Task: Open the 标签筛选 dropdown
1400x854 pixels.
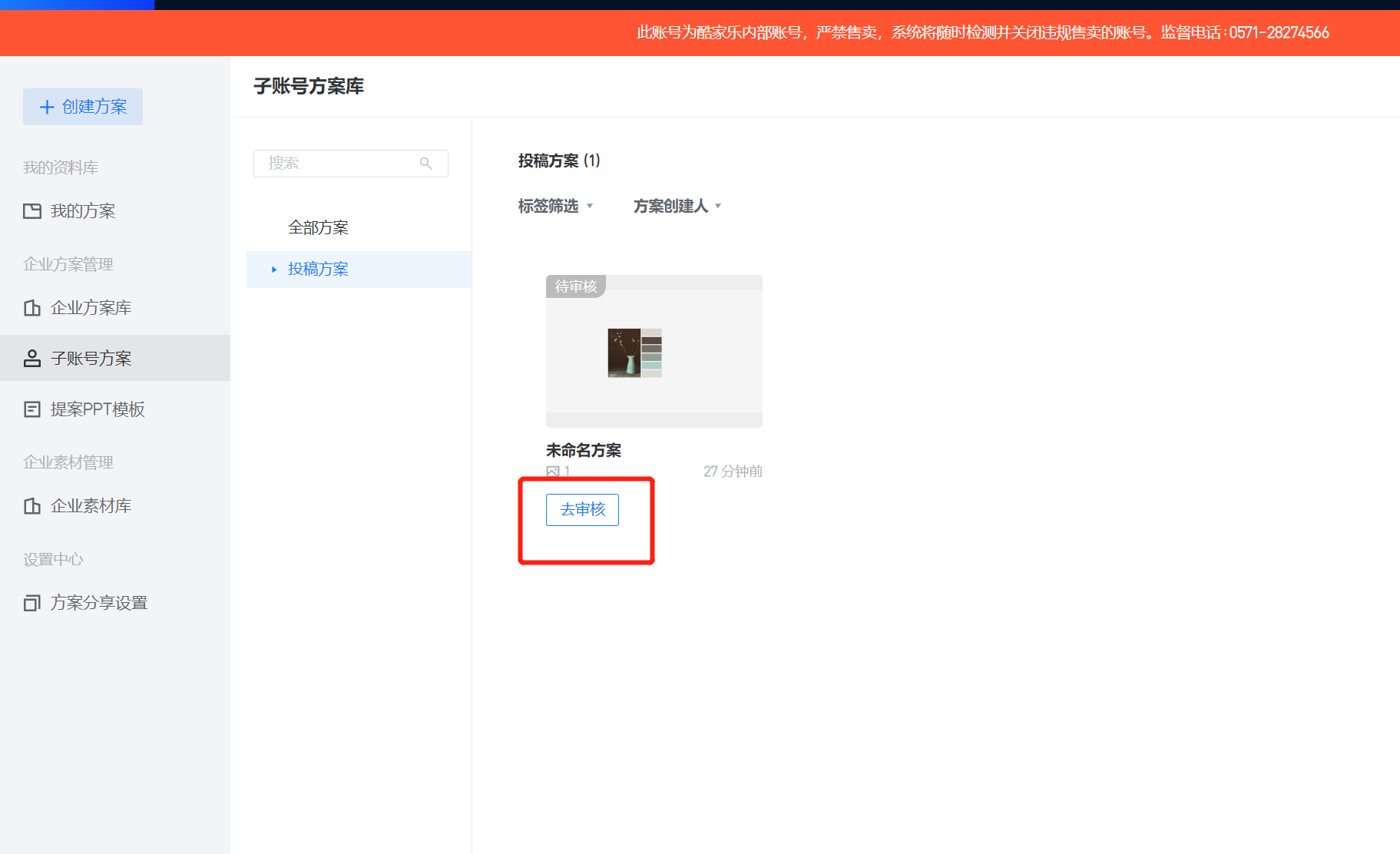Action: pyautogui.click(x=556, y=206)
